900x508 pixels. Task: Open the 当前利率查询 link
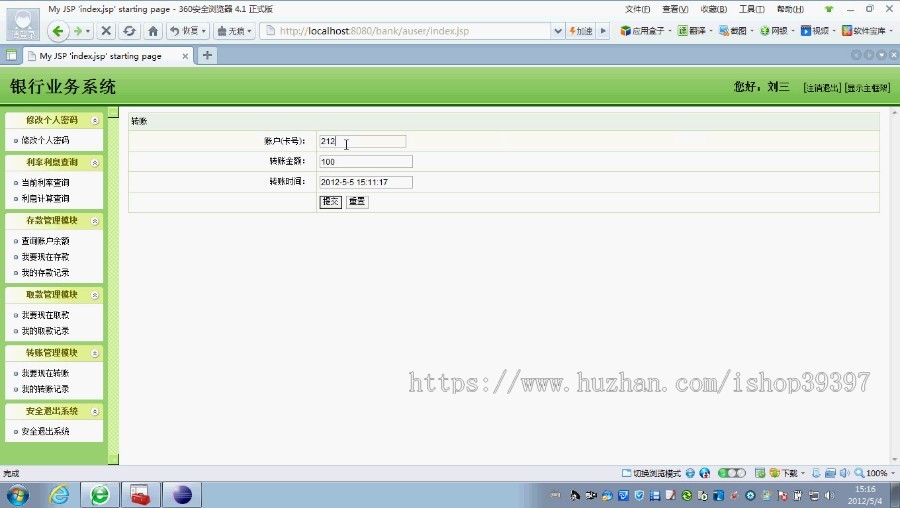point(45,183)
